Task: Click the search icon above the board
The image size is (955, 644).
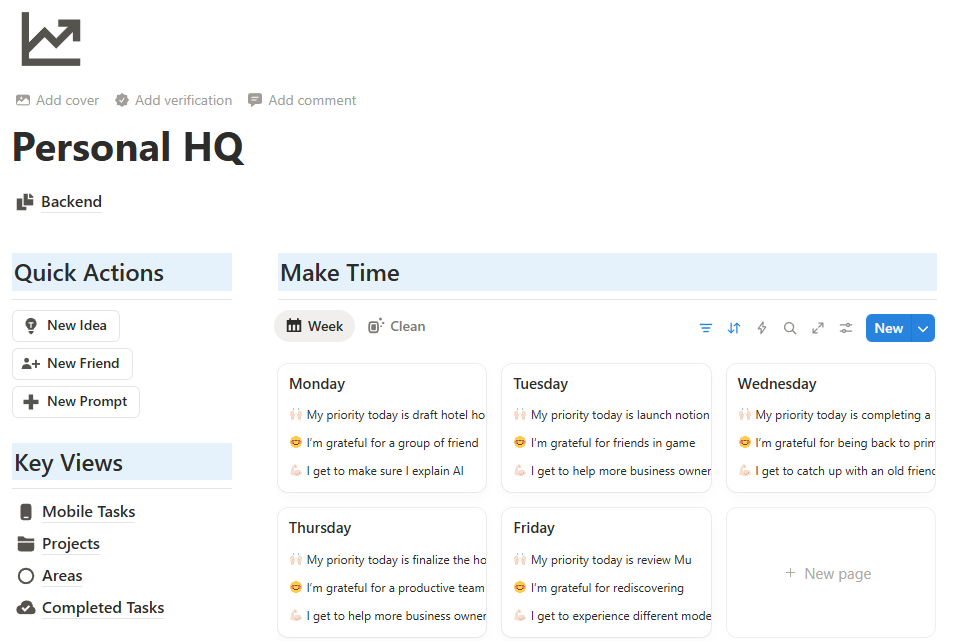Action: pyautogui.click(x=790, y=327)
